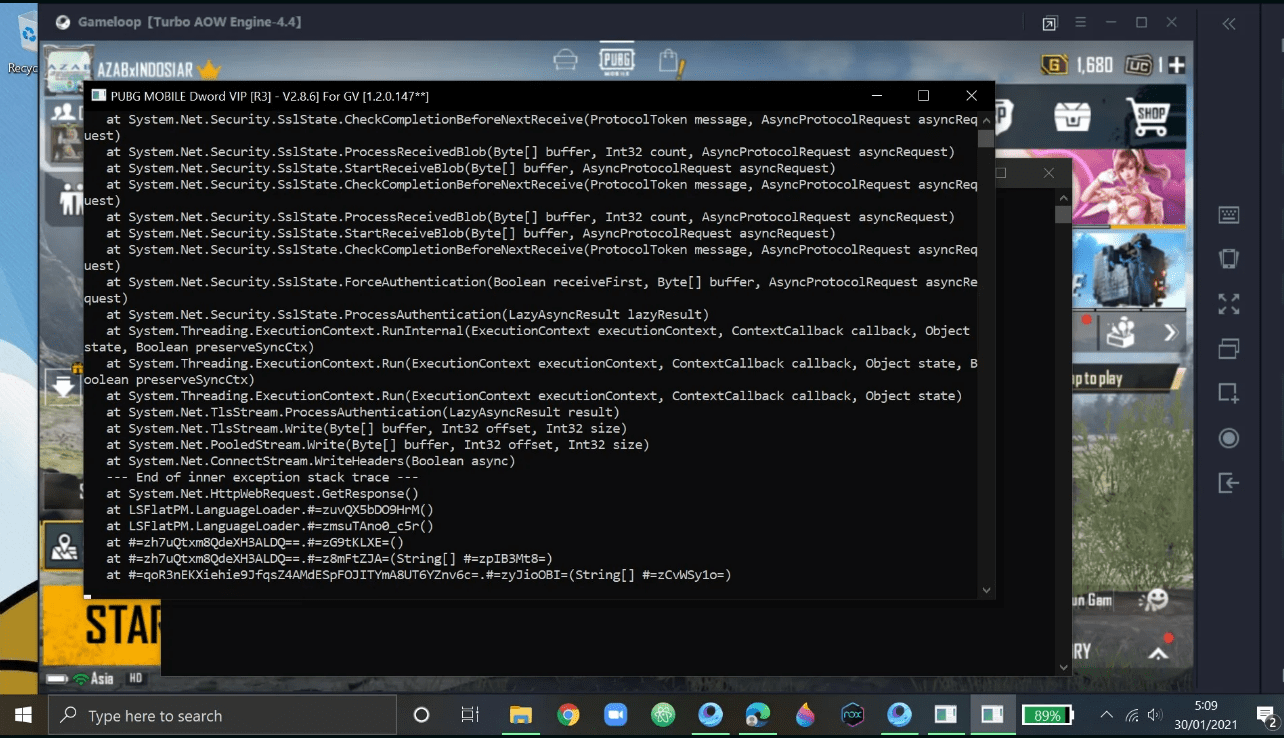Viewport: 1284px width, 738px height.
Task: Open shopping bag events icon
Action: pos(670,62)
